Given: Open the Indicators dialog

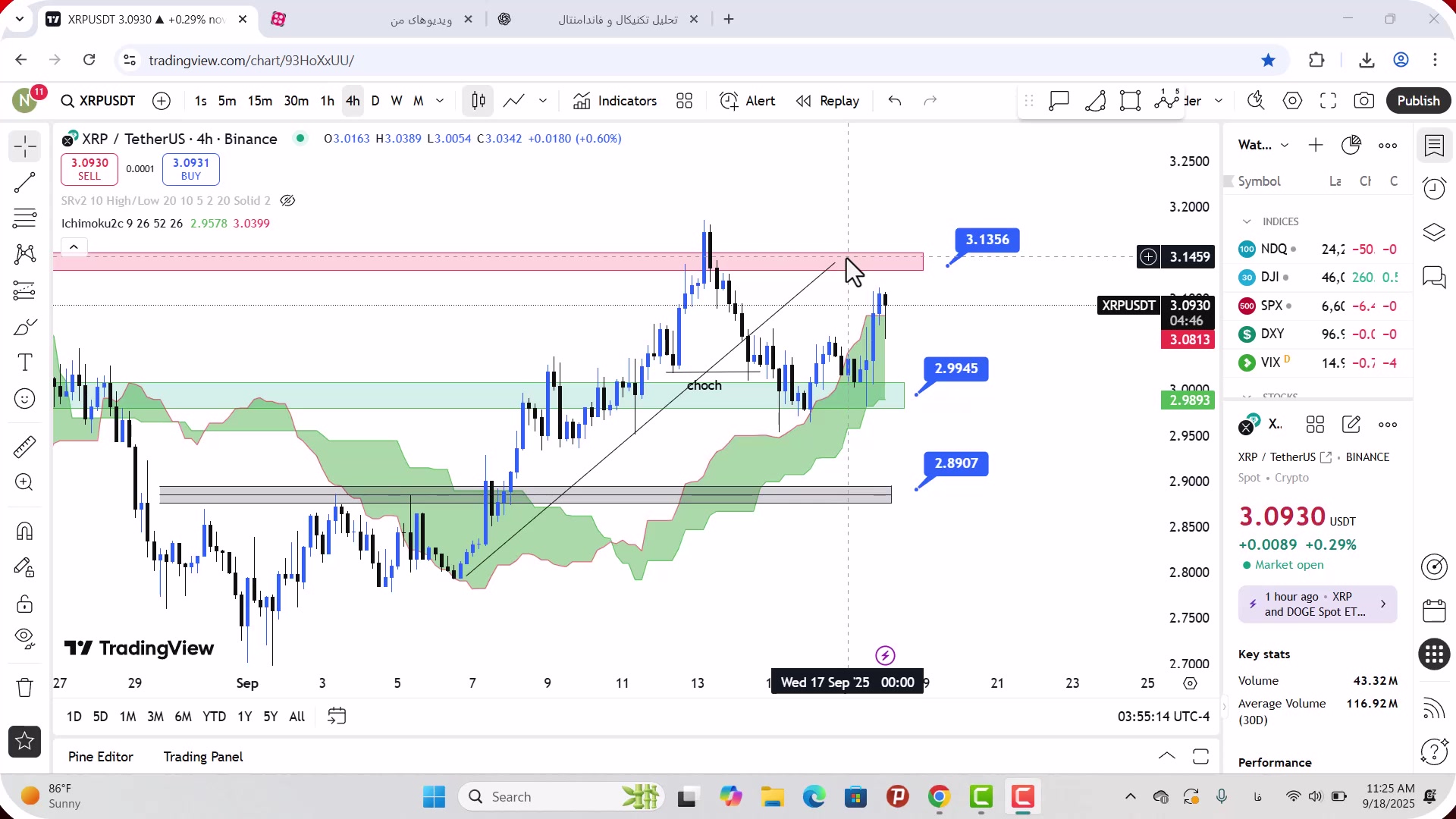Looking at the screenshot, I should (x=615, y=101).
